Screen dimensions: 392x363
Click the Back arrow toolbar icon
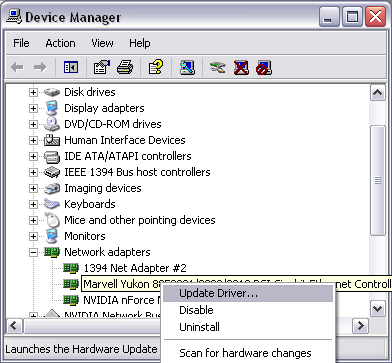tap(17, 68)
